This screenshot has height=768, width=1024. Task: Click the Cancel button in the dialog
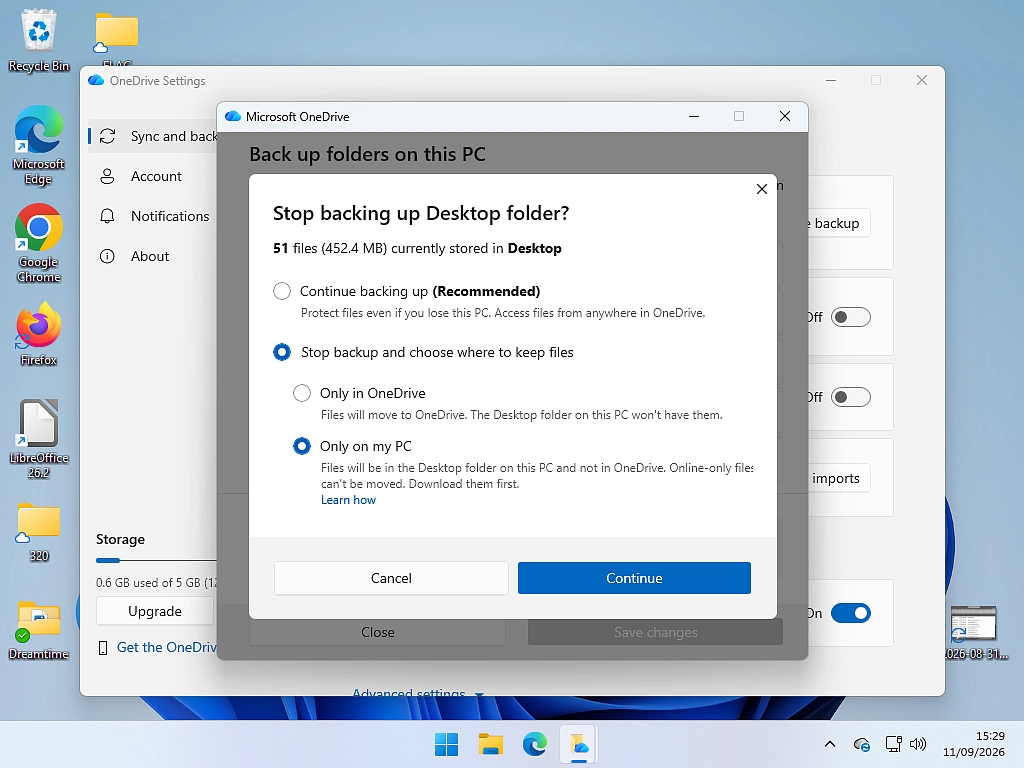391,578
